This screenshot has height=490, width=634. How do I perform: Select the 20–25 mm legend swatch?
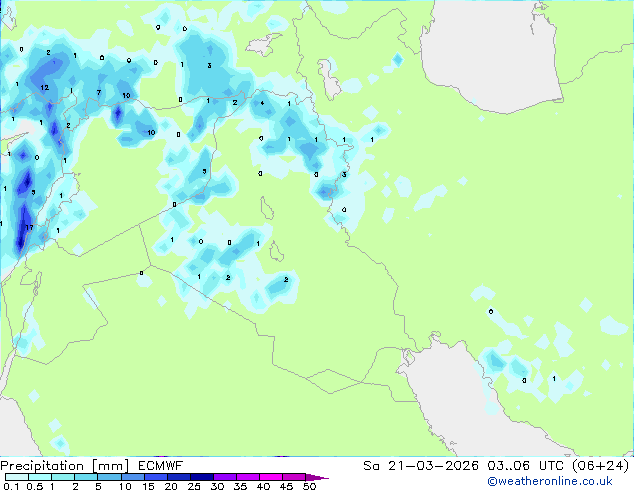click(x=178, y=477)
